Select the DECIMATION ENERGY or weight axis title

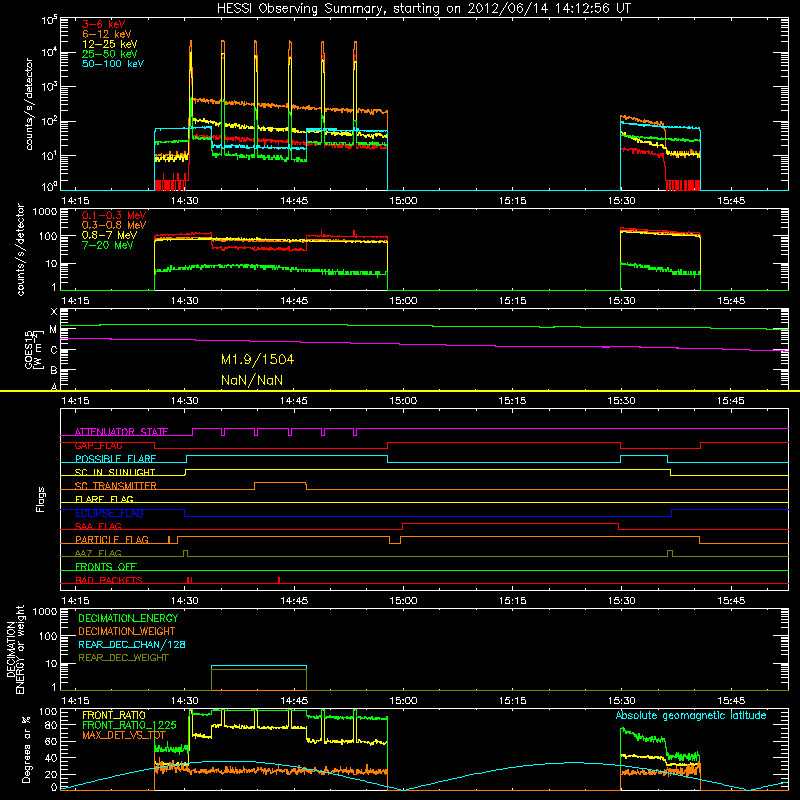point(15,649)
